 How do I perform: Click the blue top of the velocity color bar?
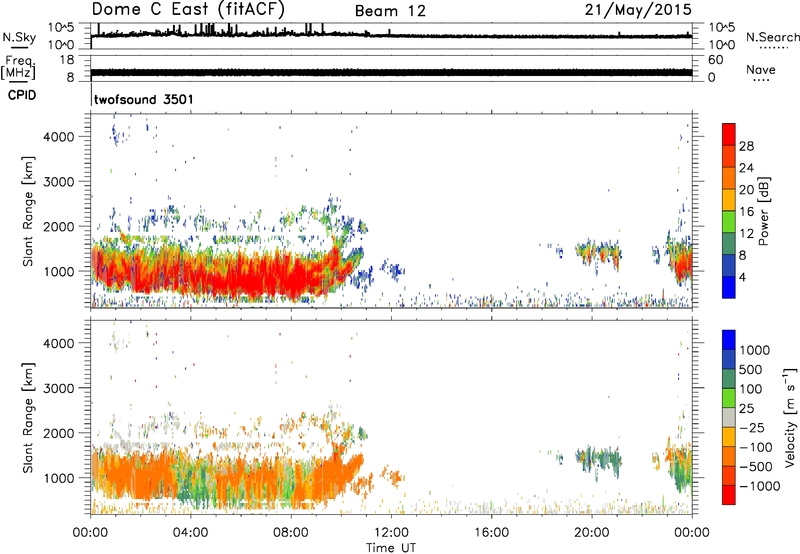(729, 340)
